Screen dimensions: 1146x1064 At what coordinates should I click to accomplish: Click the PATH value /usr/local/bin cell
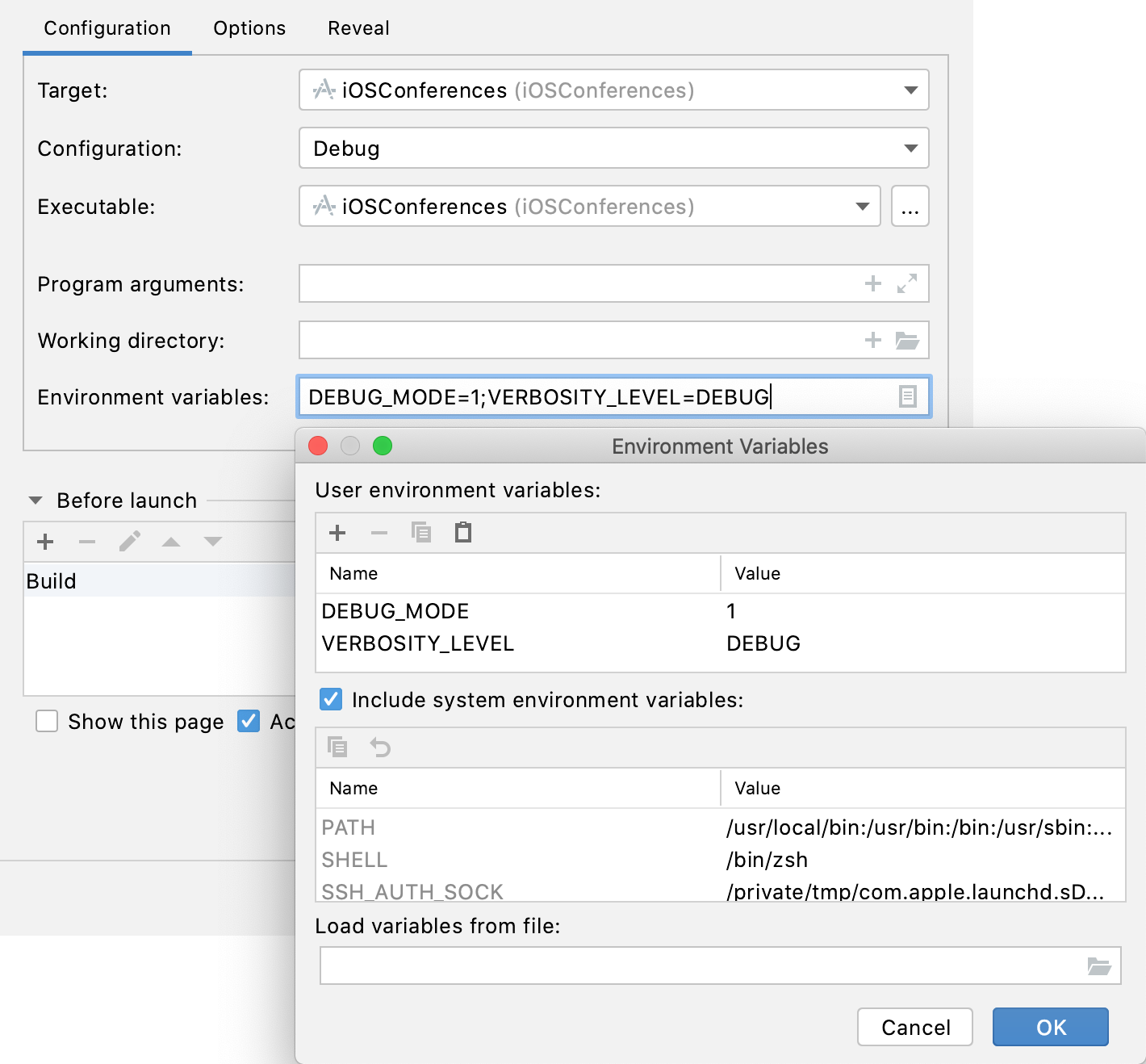919,827
